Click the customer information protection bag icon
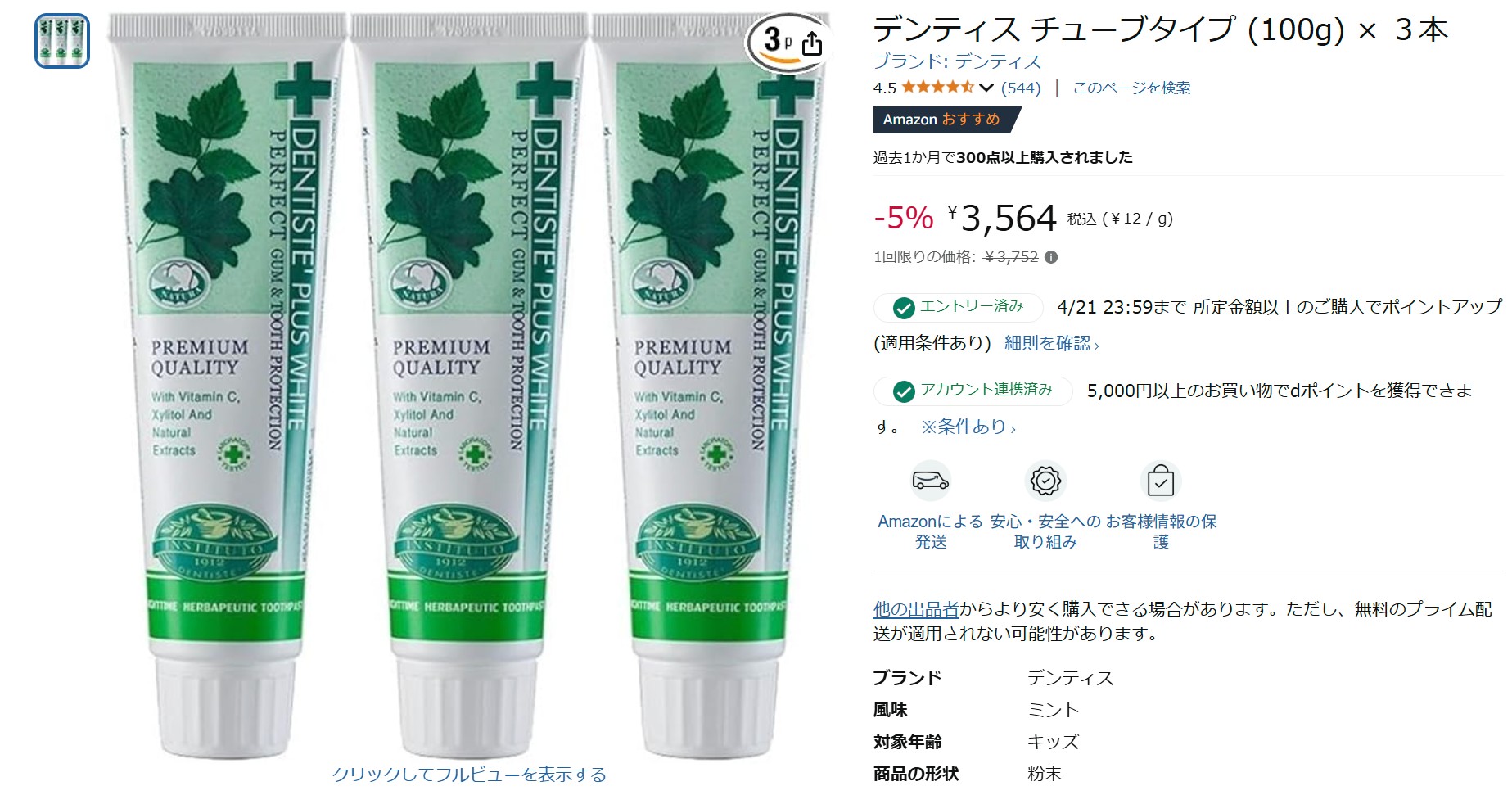Screen dimensions: 1512x795 pos(1161,481)
